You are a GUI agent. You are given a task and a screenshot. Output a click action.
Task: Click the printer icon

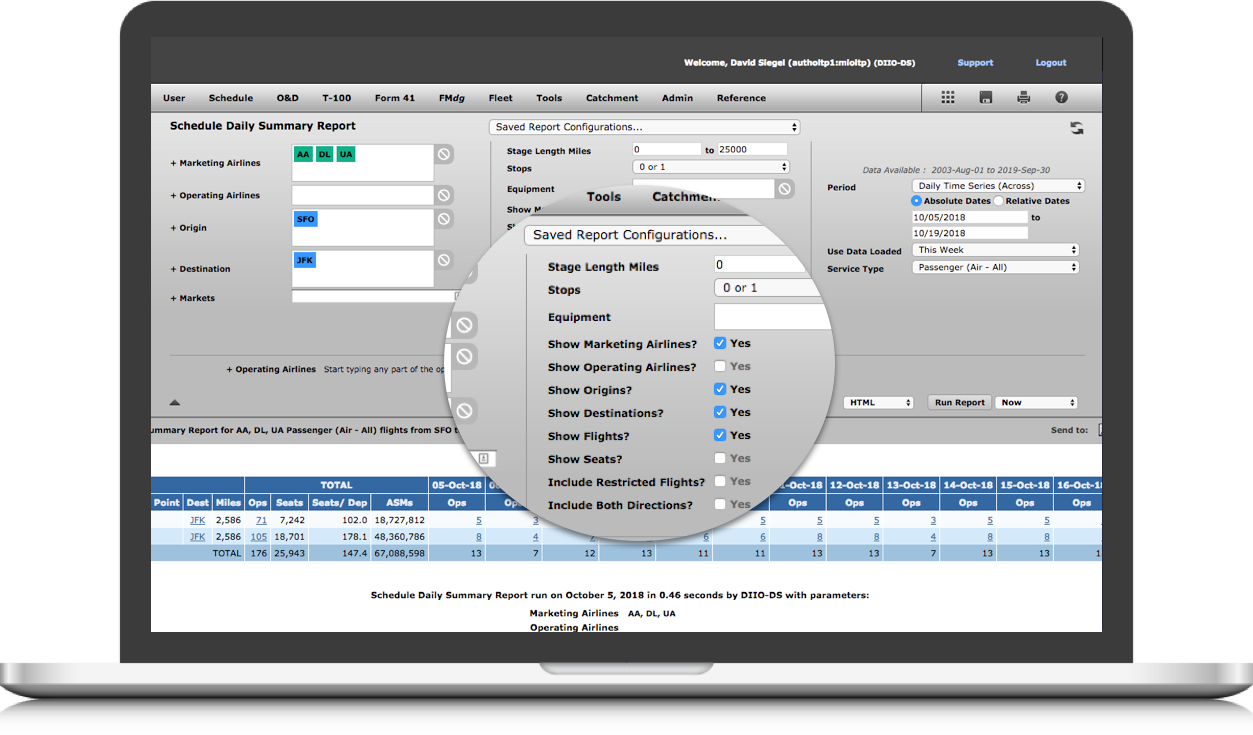pyautogui.click(x=1023, y=98)
